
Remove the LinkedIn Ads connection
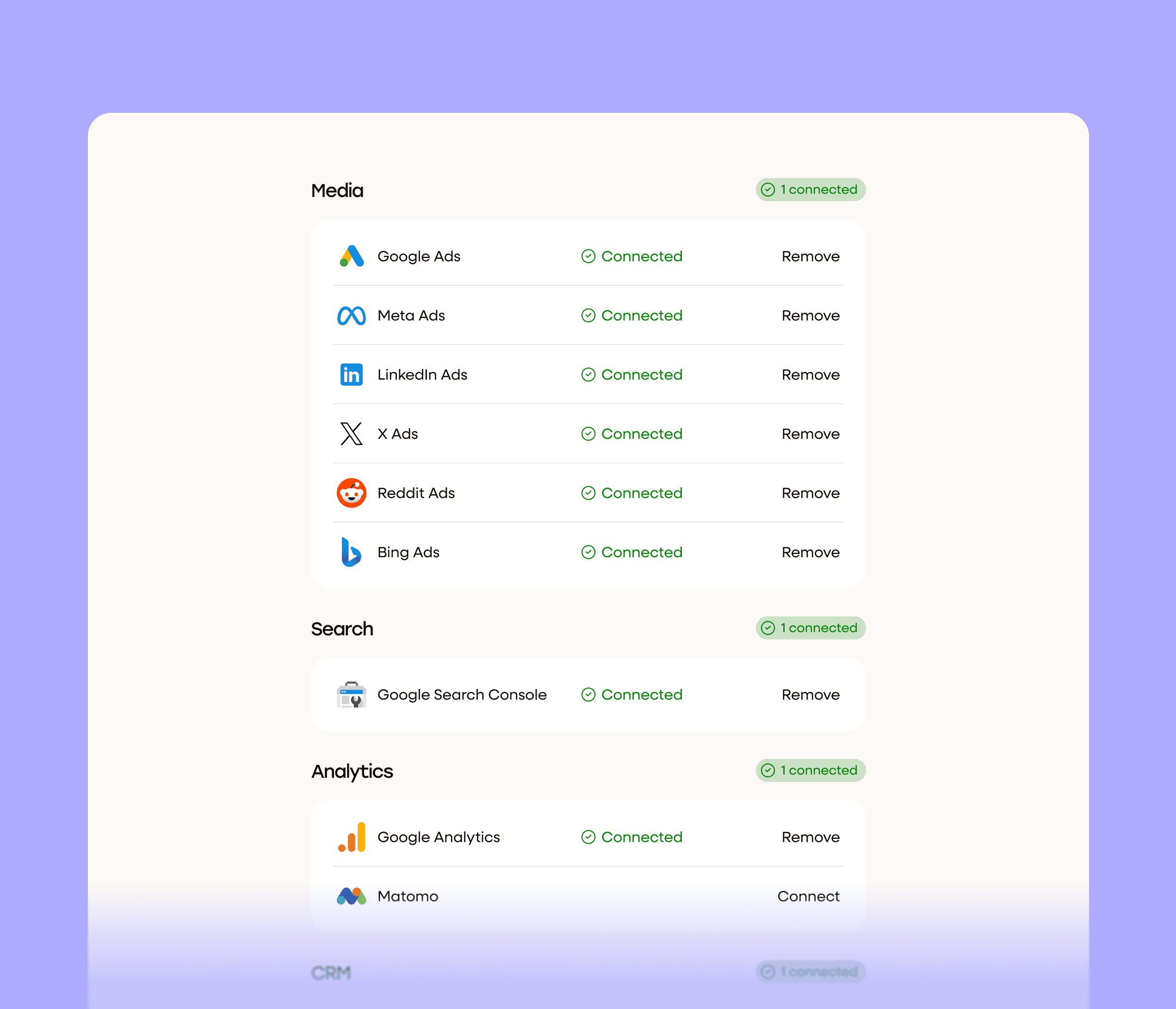click(811, 375)
